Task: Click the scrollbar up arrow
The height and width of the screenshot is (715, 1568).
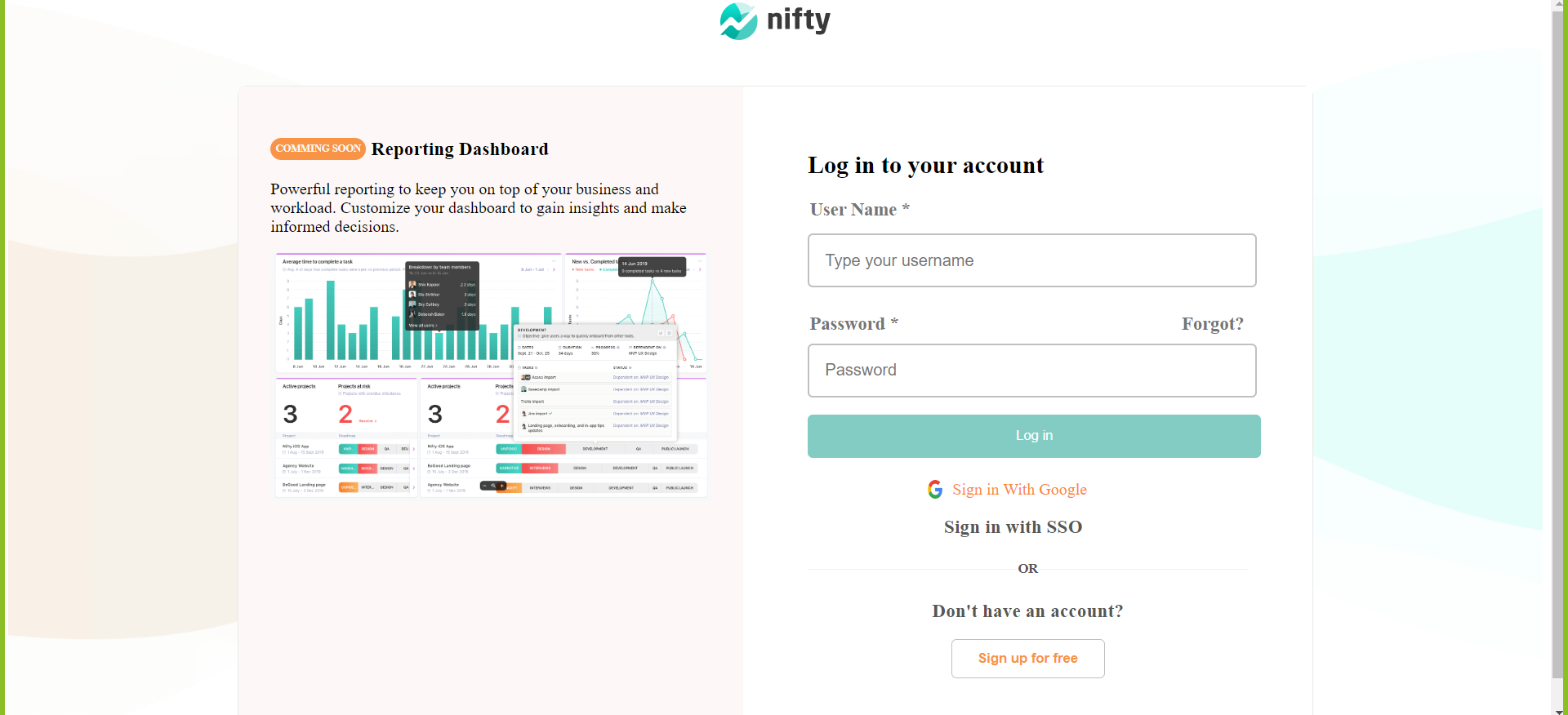Action: click(1558, 6)
